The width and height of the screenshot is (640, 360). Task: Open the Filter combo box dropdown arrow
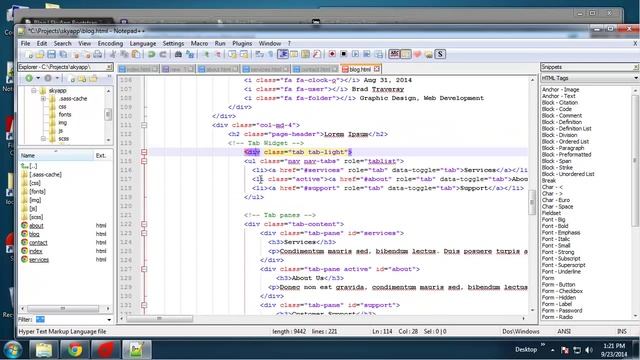(x=109, y=320)
